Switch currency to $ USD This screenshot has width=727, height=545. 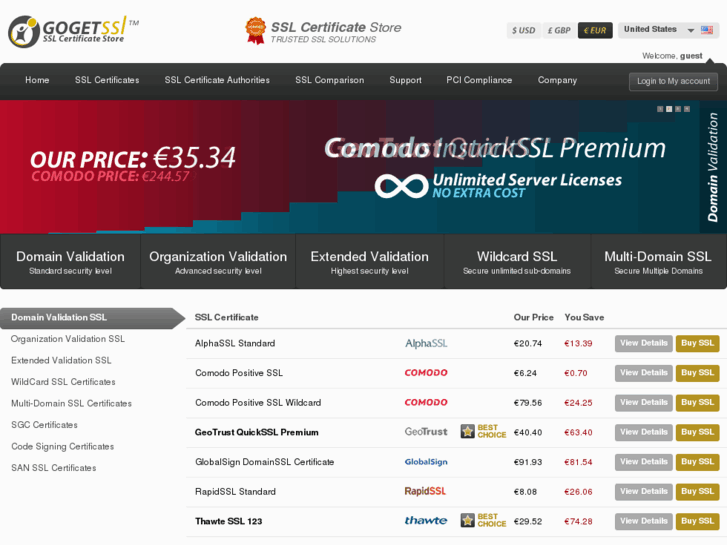(x=523, y=31)
